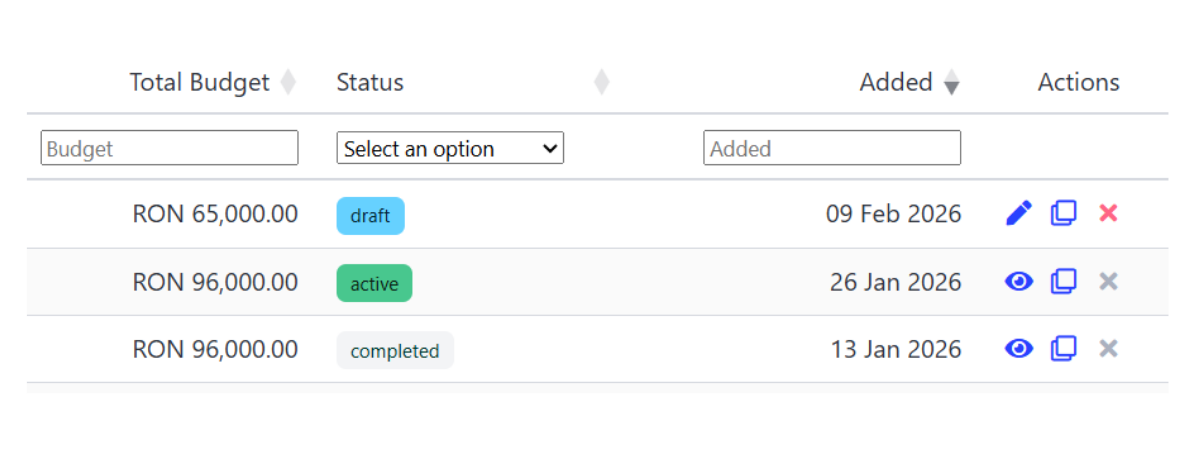View the active row with eye icon
Image resolution: width=1200 pixels, height=450 pixels.
(1018, 282)
